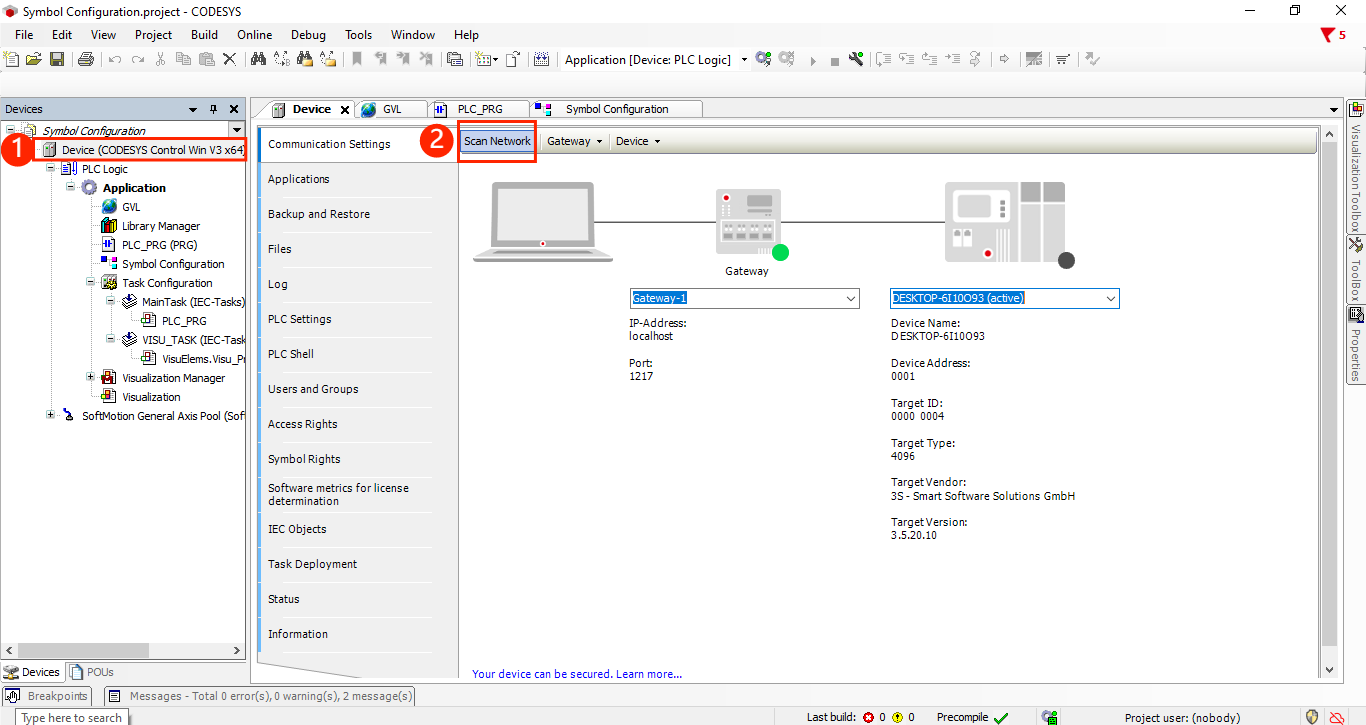Image resolution: width=1366 pixels, height=725 pixels.
Task: Follow the "Learn more..." link
Action: coord(648,674)
